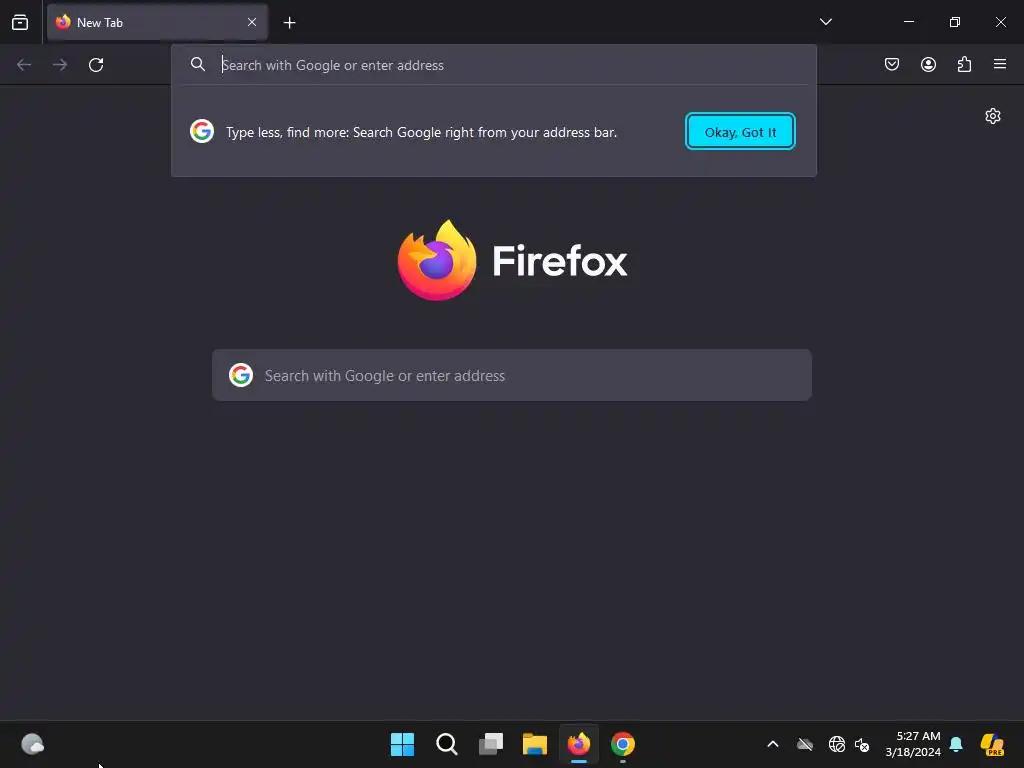Open Task View on taskbar

tap(491, 744)
